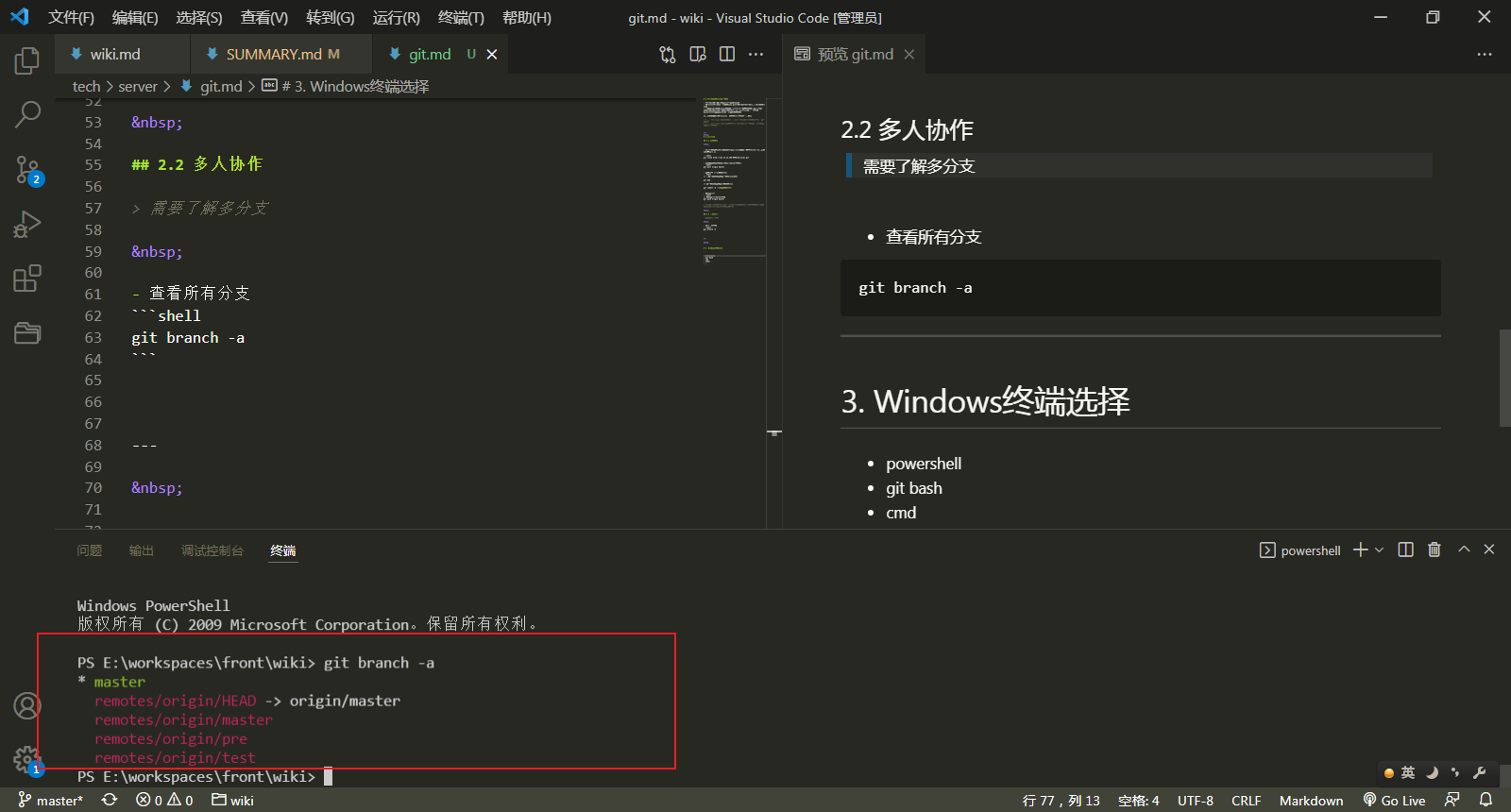Click the compare changes icon in editor toolbar
1511x812 pixels.
click(668, 55)
